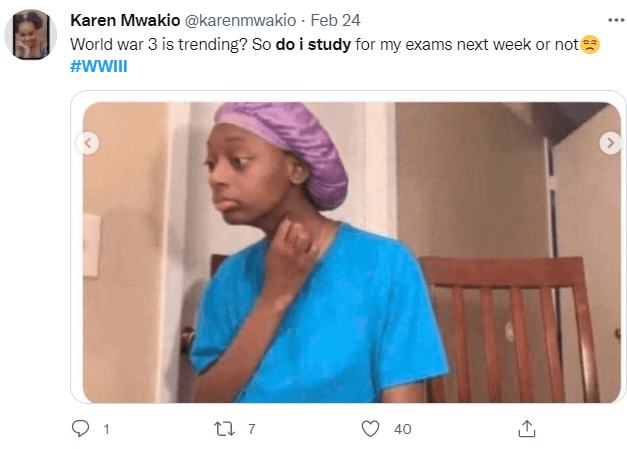Screen dimensions: 627x449
Task: Click the likes count number 40
Action: pos(402,429)
